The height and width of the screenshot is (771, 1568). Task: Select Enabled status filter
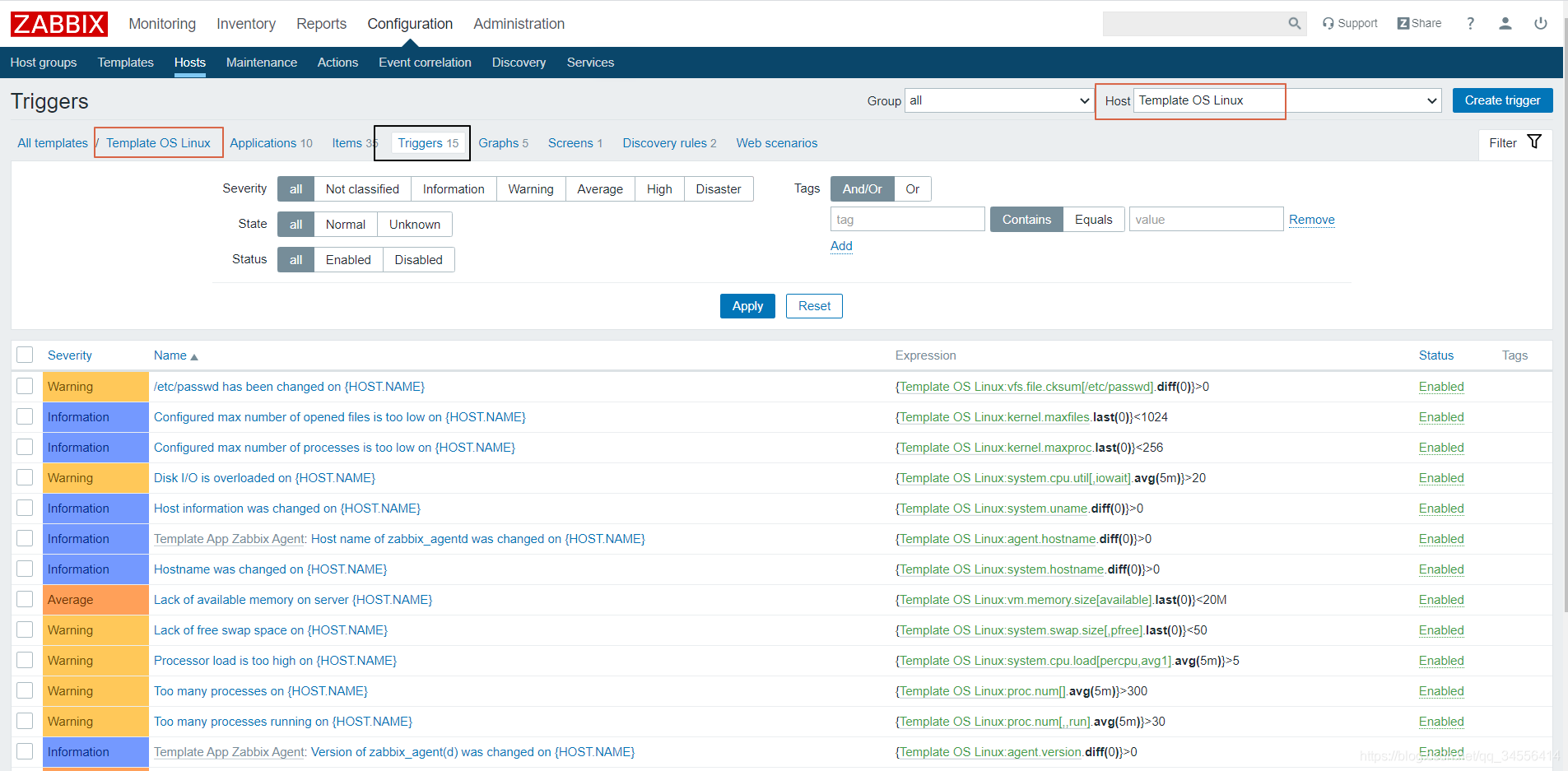pos(348,260)
